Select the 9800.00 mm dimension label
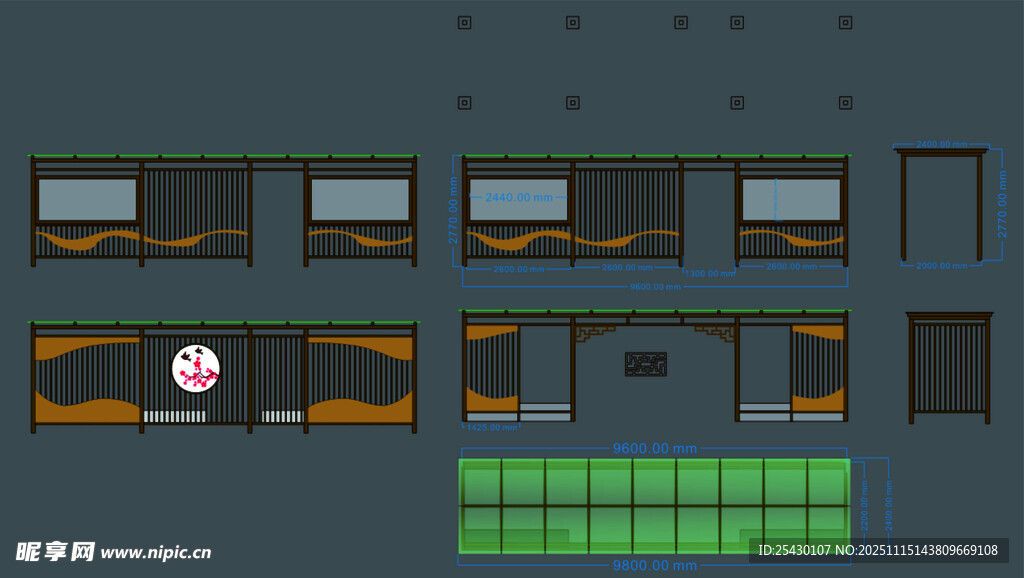 pos(654,566)
